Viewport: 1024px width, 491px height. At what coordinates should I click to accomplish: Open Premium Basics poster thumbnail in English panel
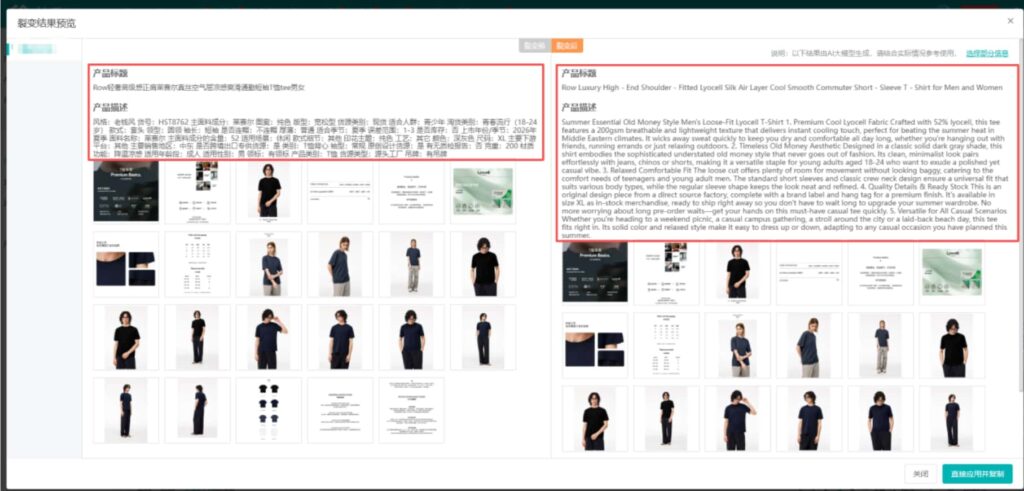[x=595, y=272]
